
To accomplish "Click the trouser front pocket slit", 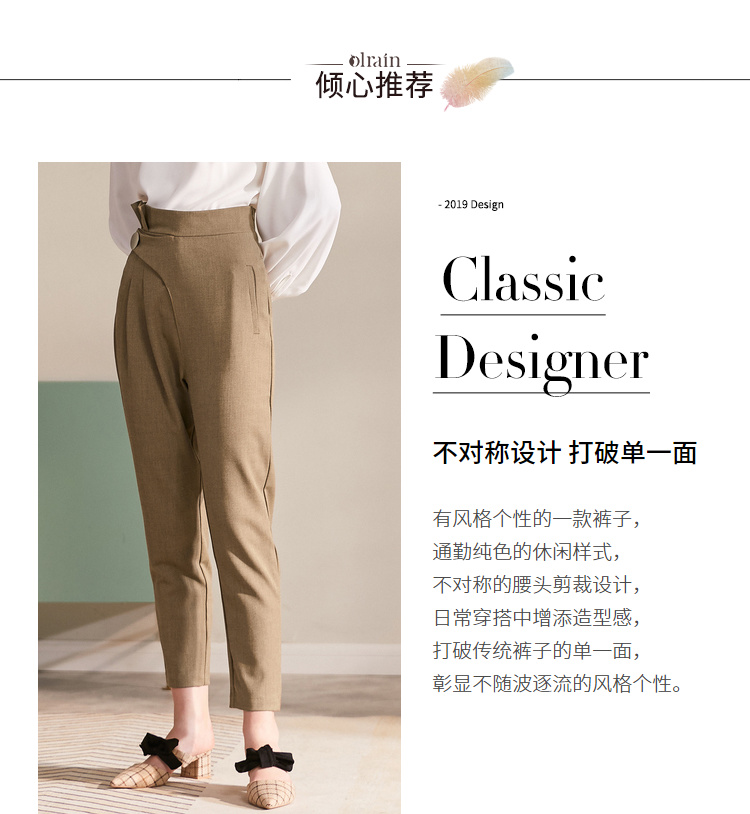I will click(253, 299).
